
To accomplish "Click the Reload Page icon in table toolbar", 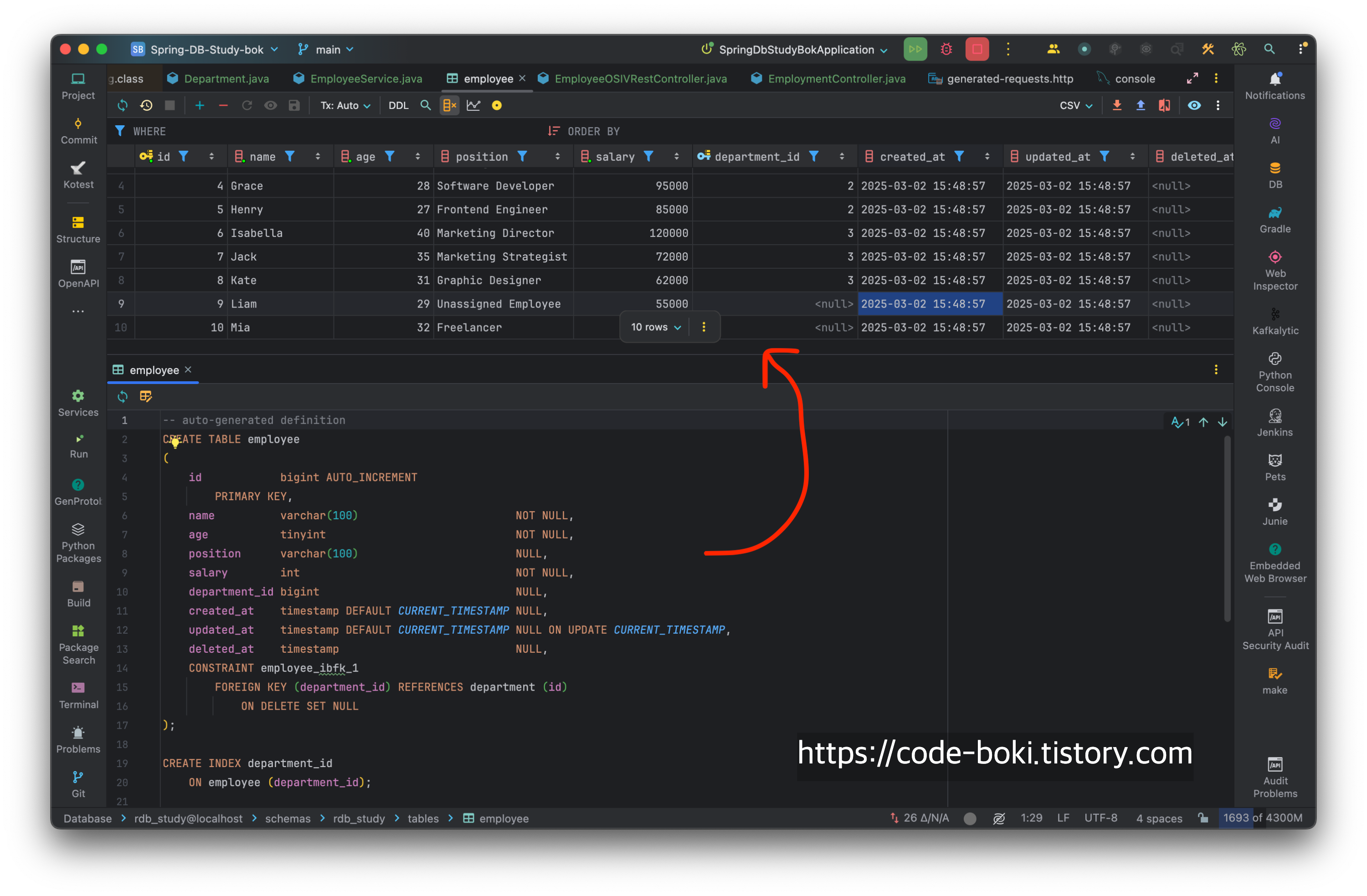I will (122, 105).
